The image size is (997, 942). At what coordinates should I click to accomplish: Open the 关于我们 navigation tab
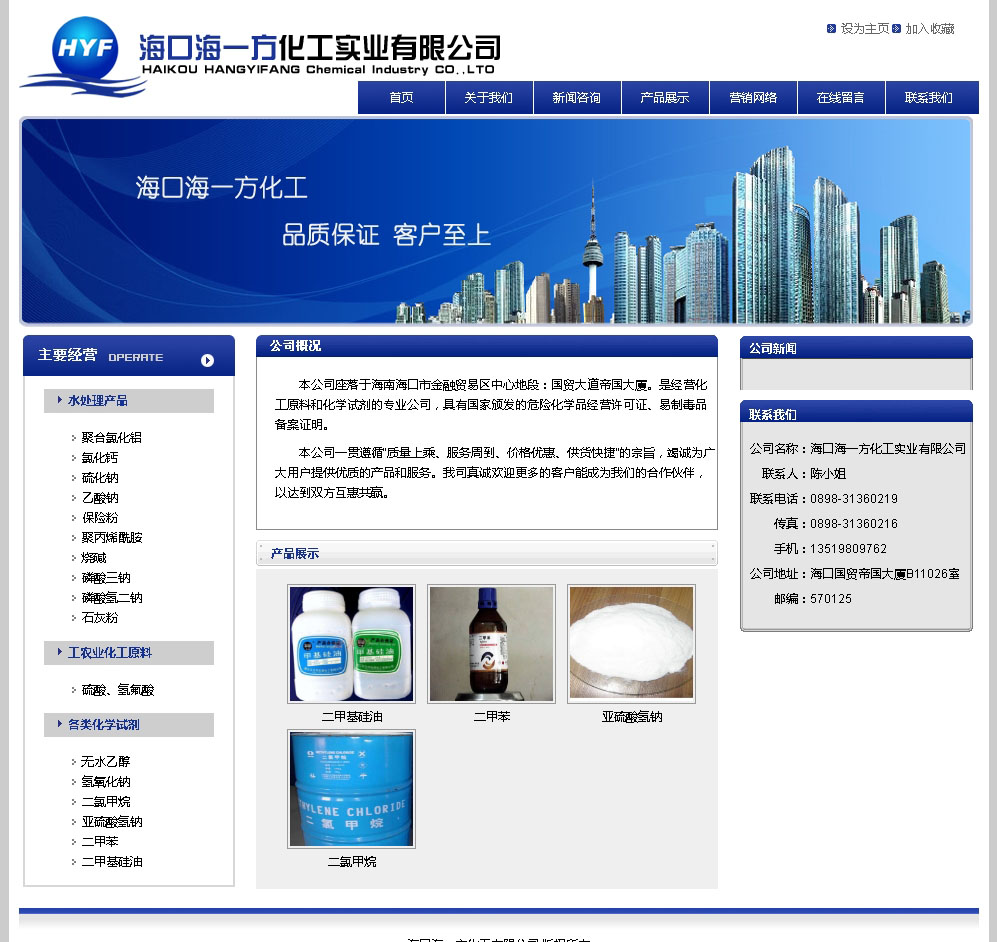(489, 98)
